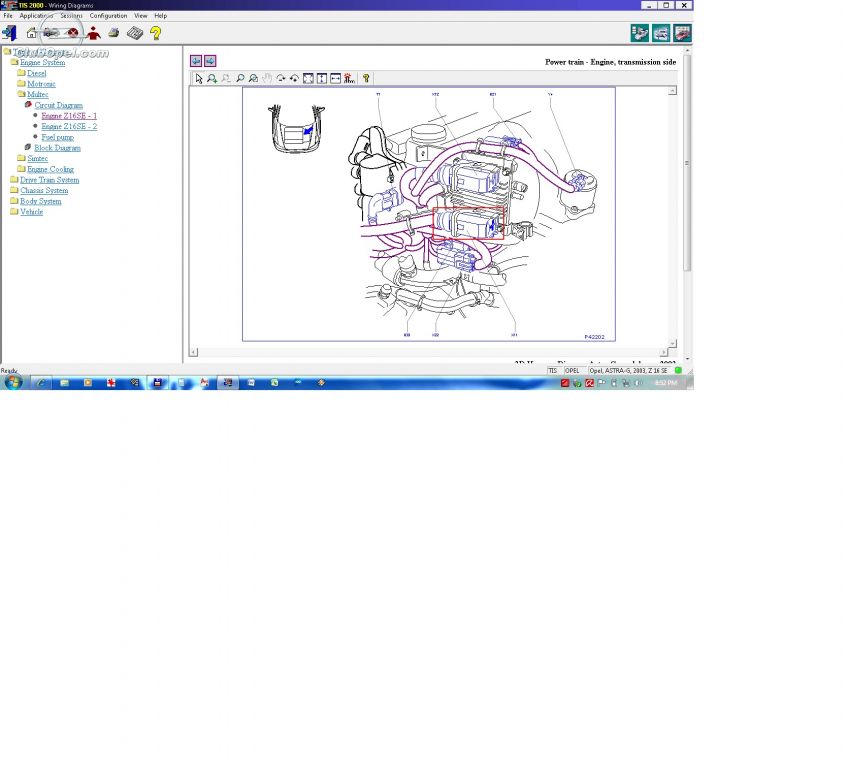Open the yellow key legend icon
Image resolution: width=847 pixels, height=768 pixels.
point(366,79)
